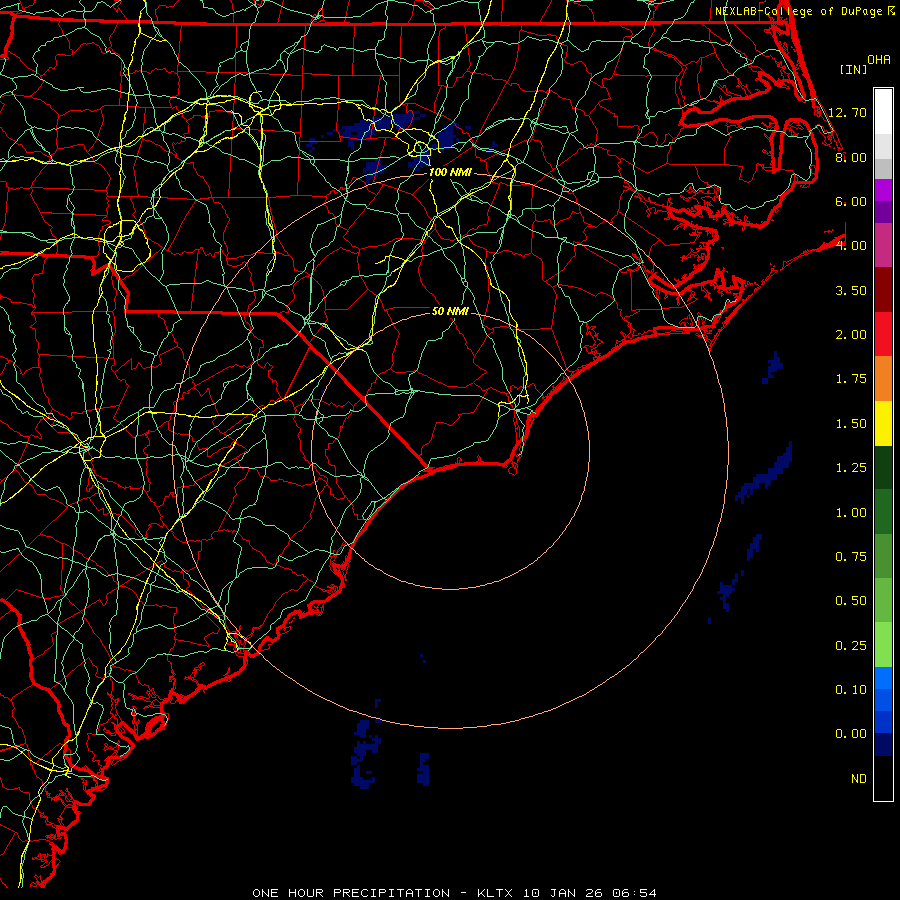Image resolution: width=900 pixels, height=900 pixels.
Task: Select the 1.25 legend value
Action: [851, 468]
